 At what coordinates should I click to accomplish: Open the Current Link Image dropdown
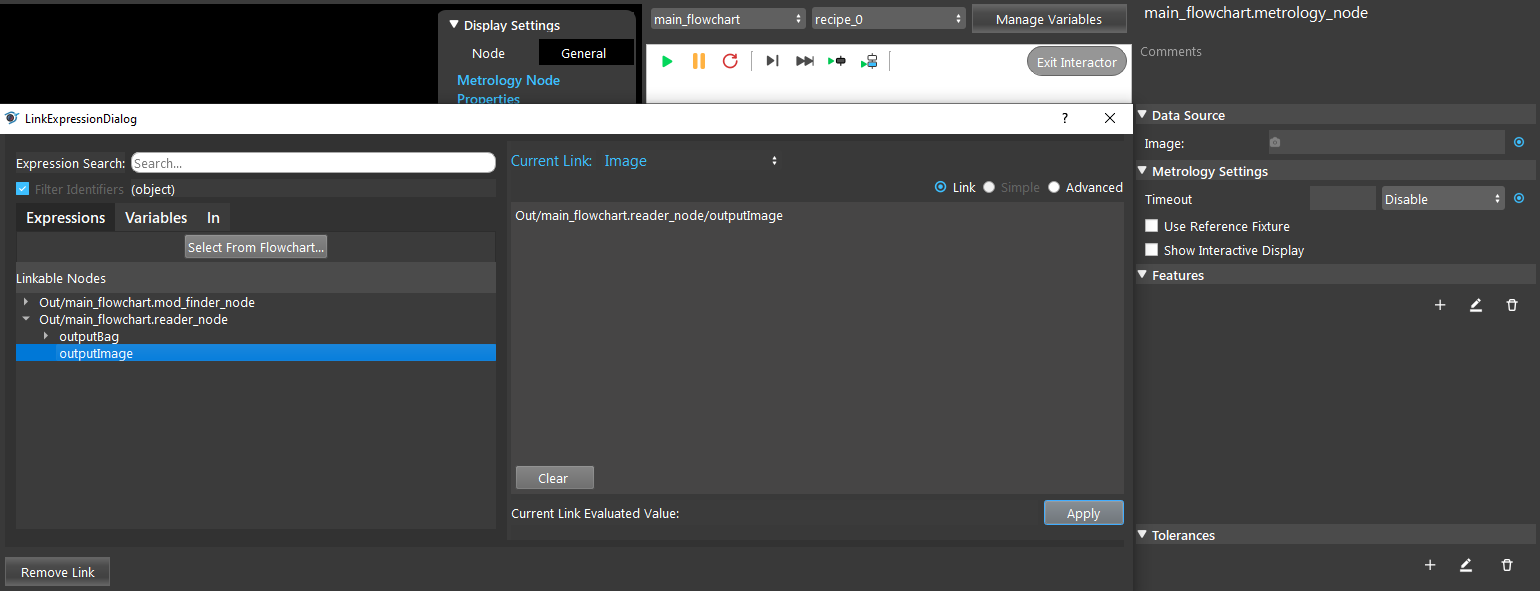[691, 160]
